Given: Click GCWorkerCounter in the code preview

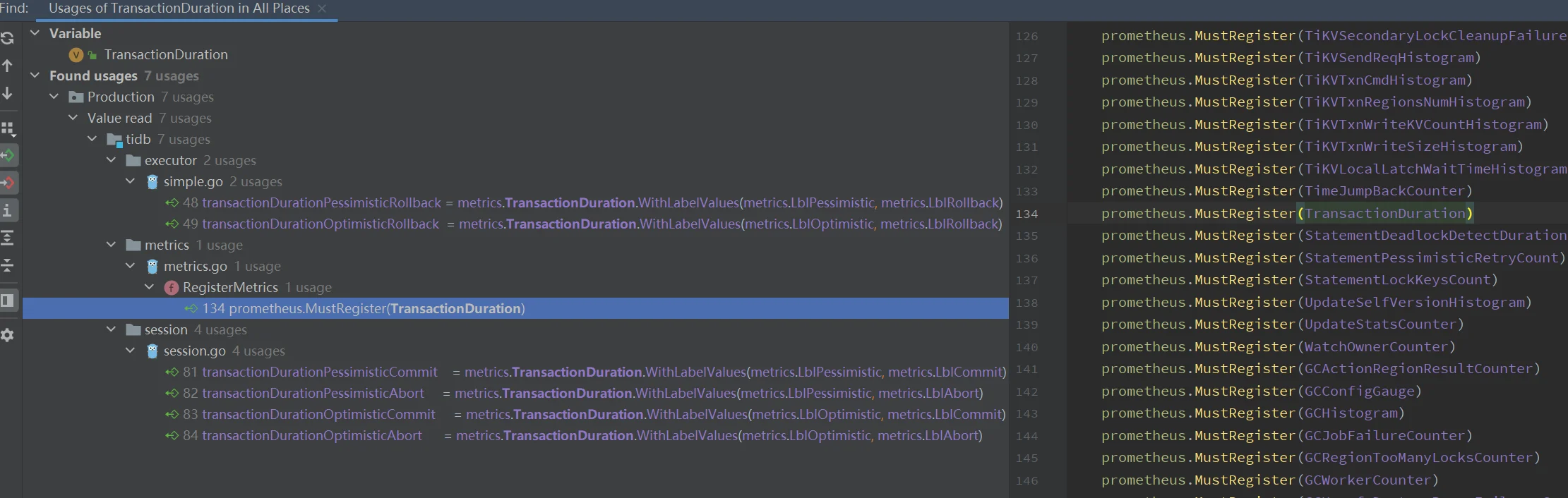Looking at the screenshot, I should coord(1368,480).
